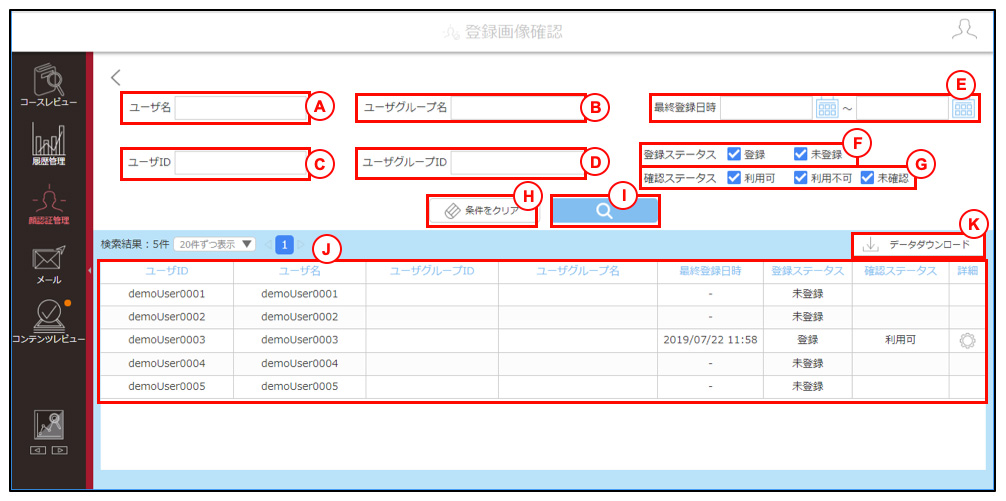Open 履歴管理 chart icon in sidebar
This screenshot has width=1006, height=501.
tap(48, 142)
